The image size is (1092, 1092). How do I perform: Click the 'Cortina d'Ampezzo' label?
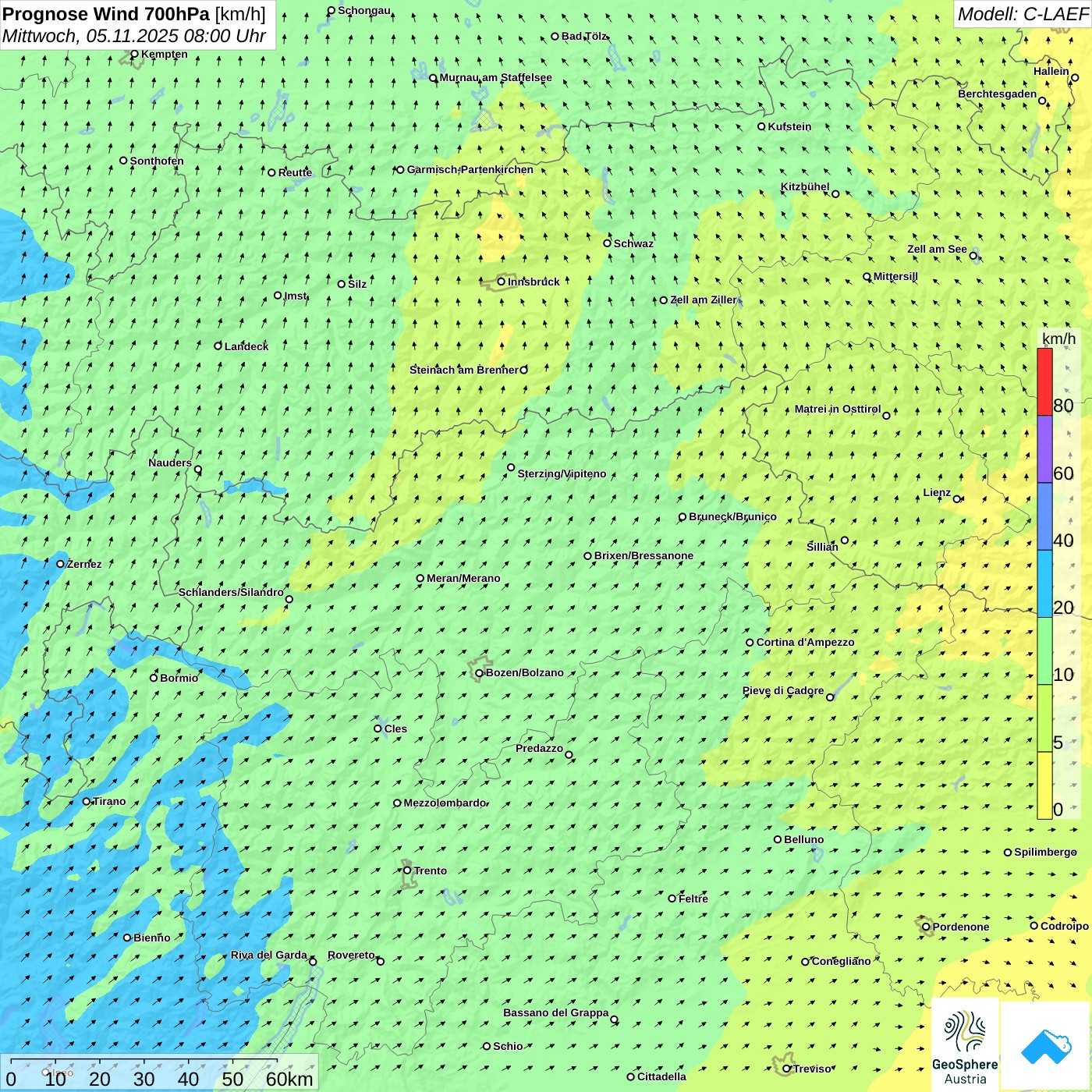[806, 642]
